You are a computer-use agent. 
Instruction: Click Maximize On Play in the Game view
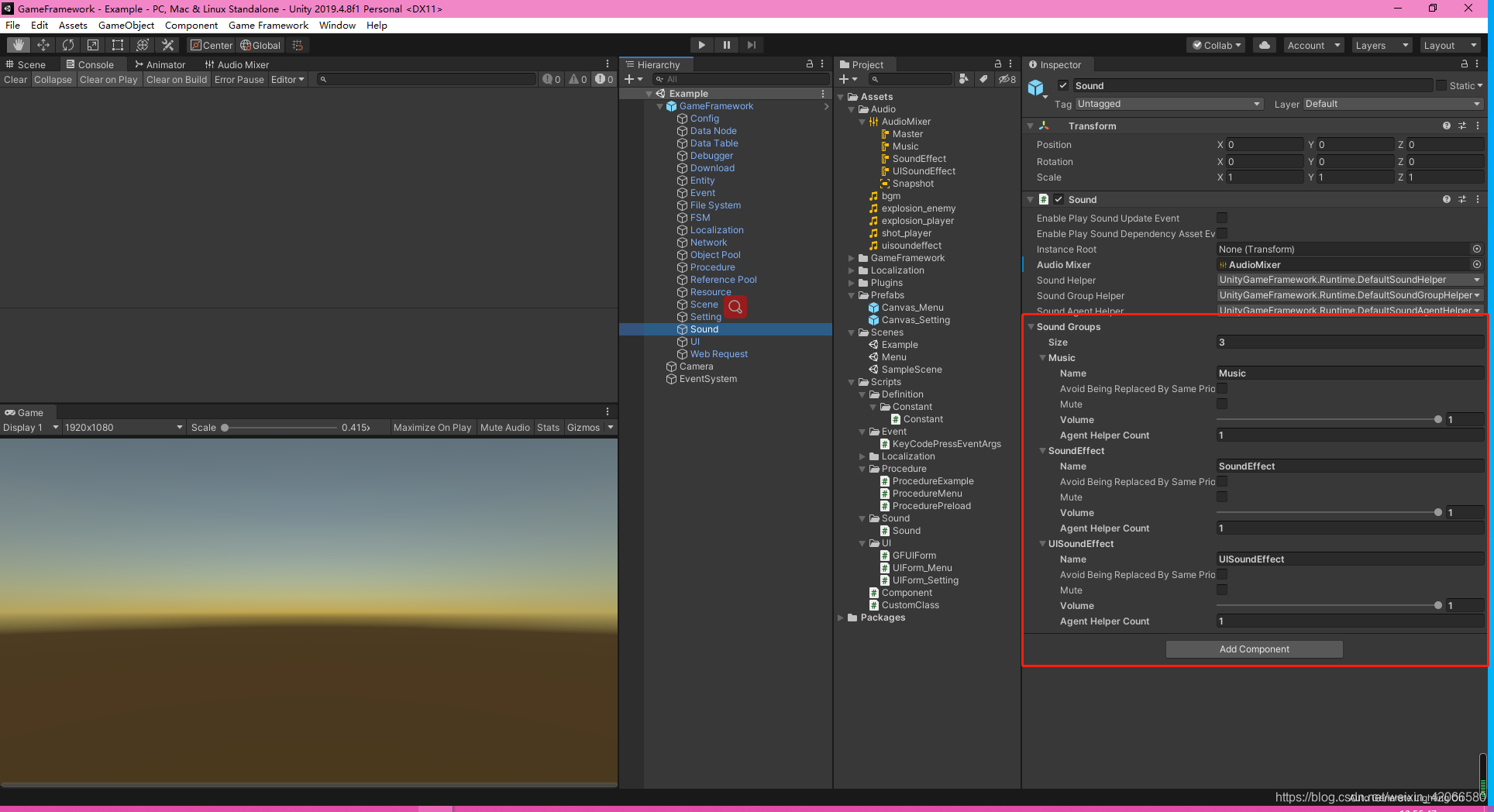pos(432,427)
